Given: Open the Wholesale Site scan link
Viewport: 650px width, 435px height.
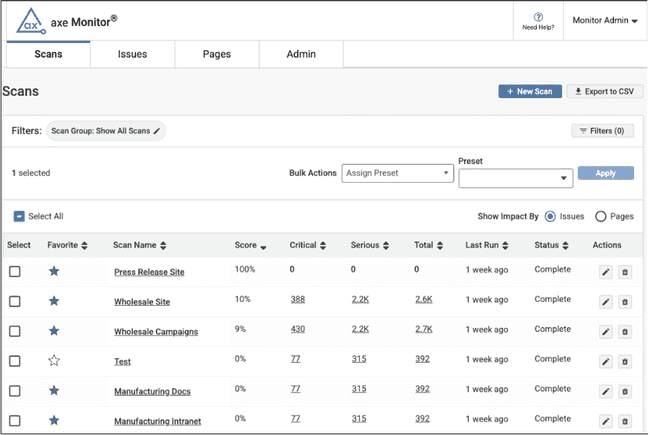Looking at the screenshot, I should [x=142, y=302].
